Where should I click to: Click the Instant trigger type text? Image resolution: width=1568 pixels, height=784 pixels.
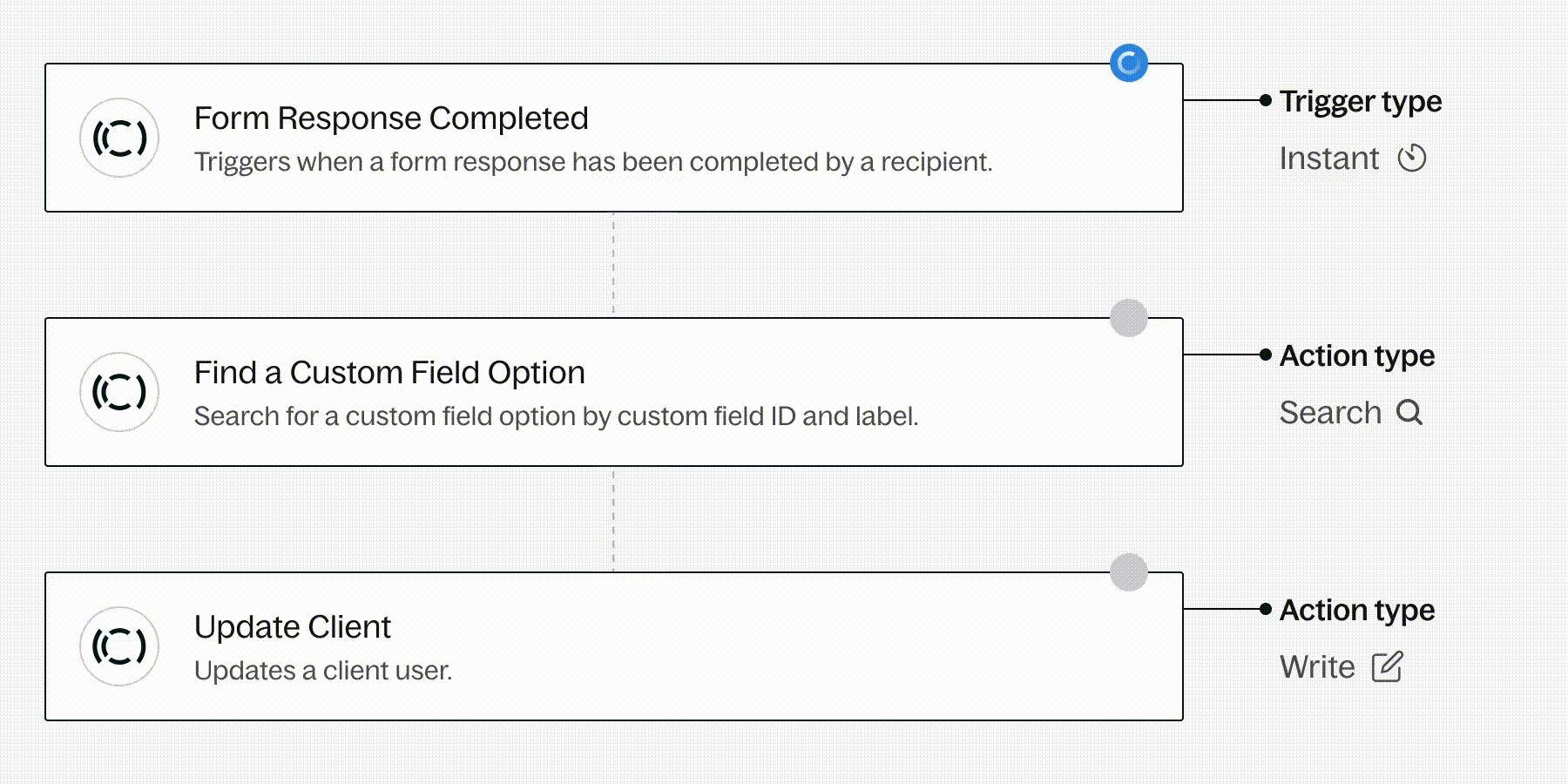point(1329,159)
